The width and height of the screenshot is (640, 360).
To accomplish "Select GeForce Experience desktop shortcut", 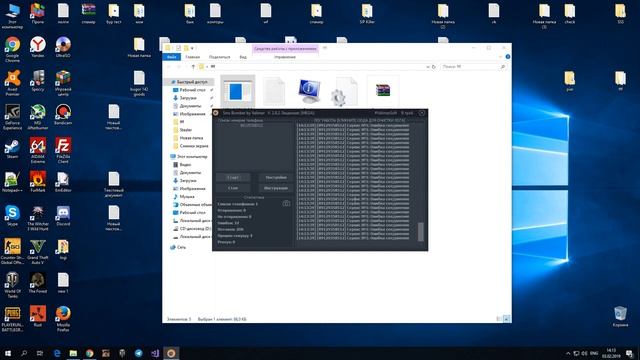I will [12, 117].
